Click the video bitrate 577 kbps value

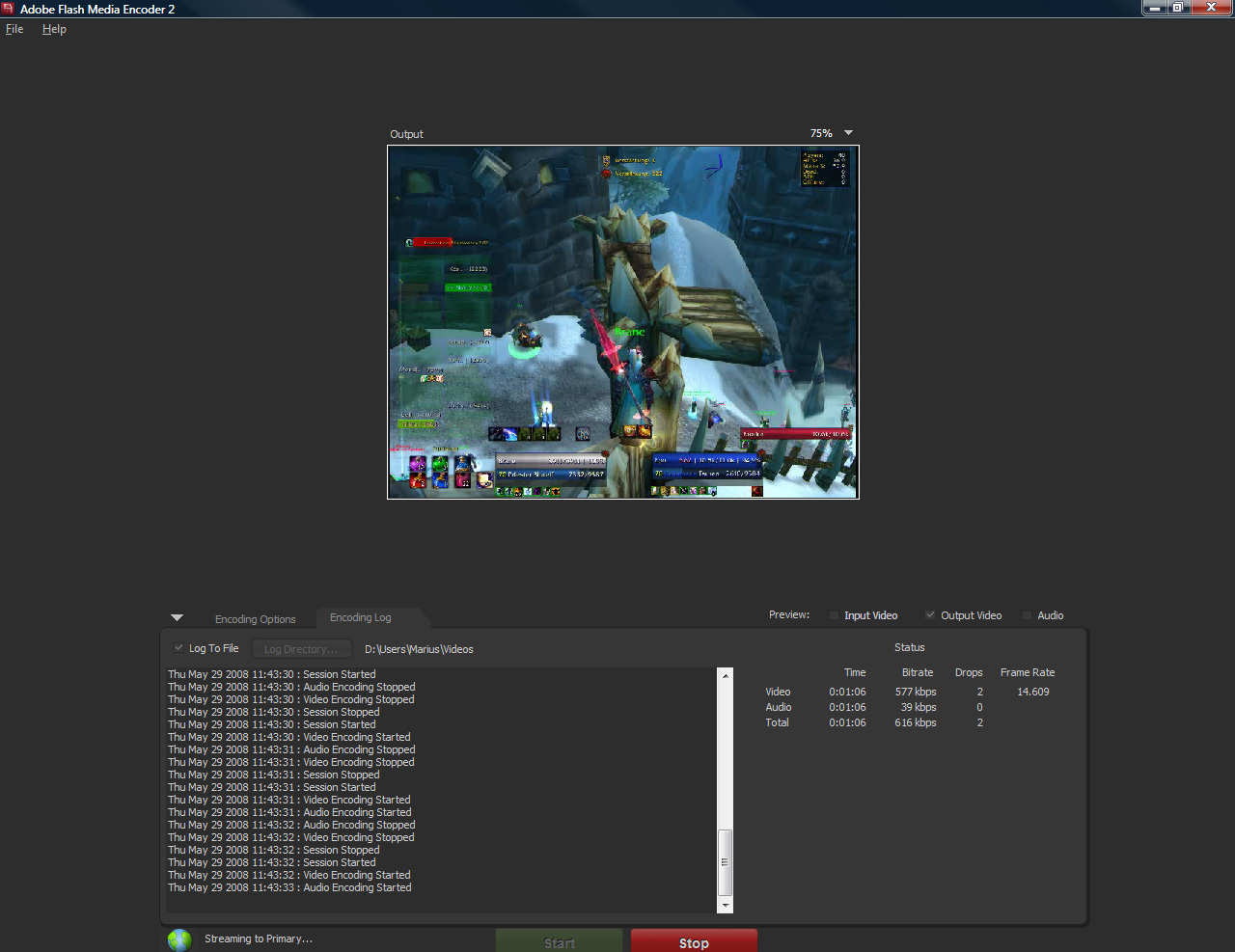click(916, 692)
